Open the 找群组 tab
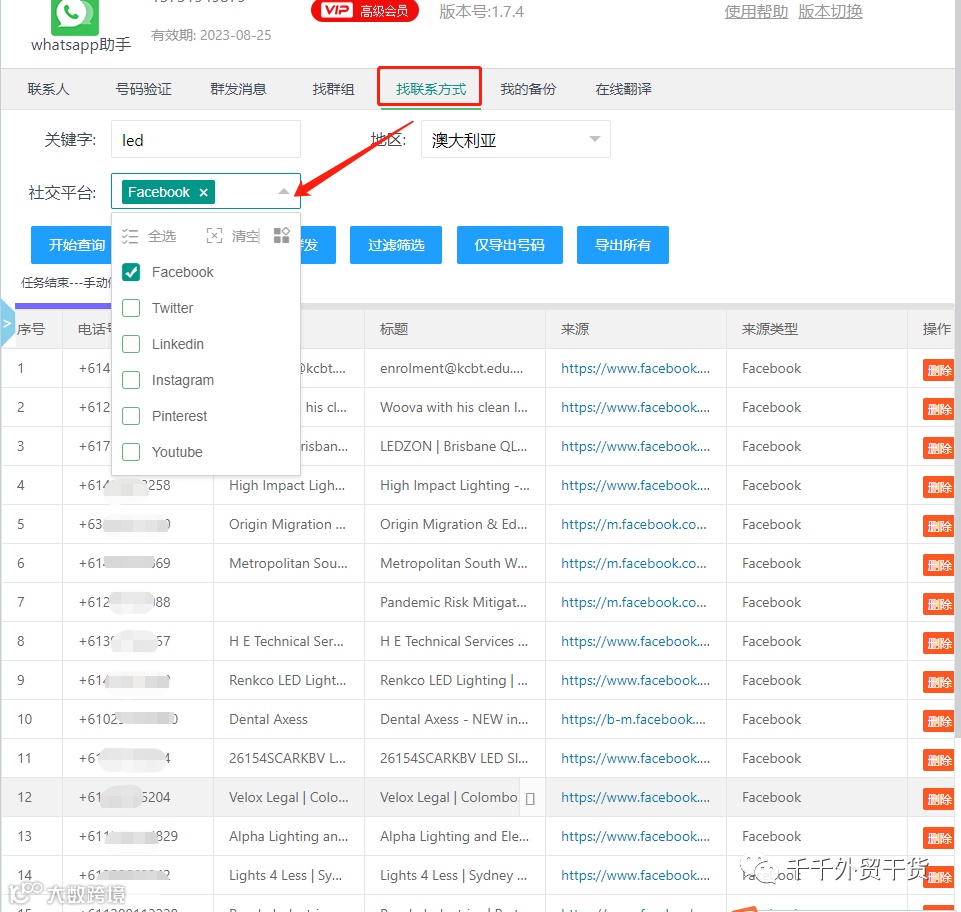This screenshot has width=961, height=912. [x=333, y=89]
